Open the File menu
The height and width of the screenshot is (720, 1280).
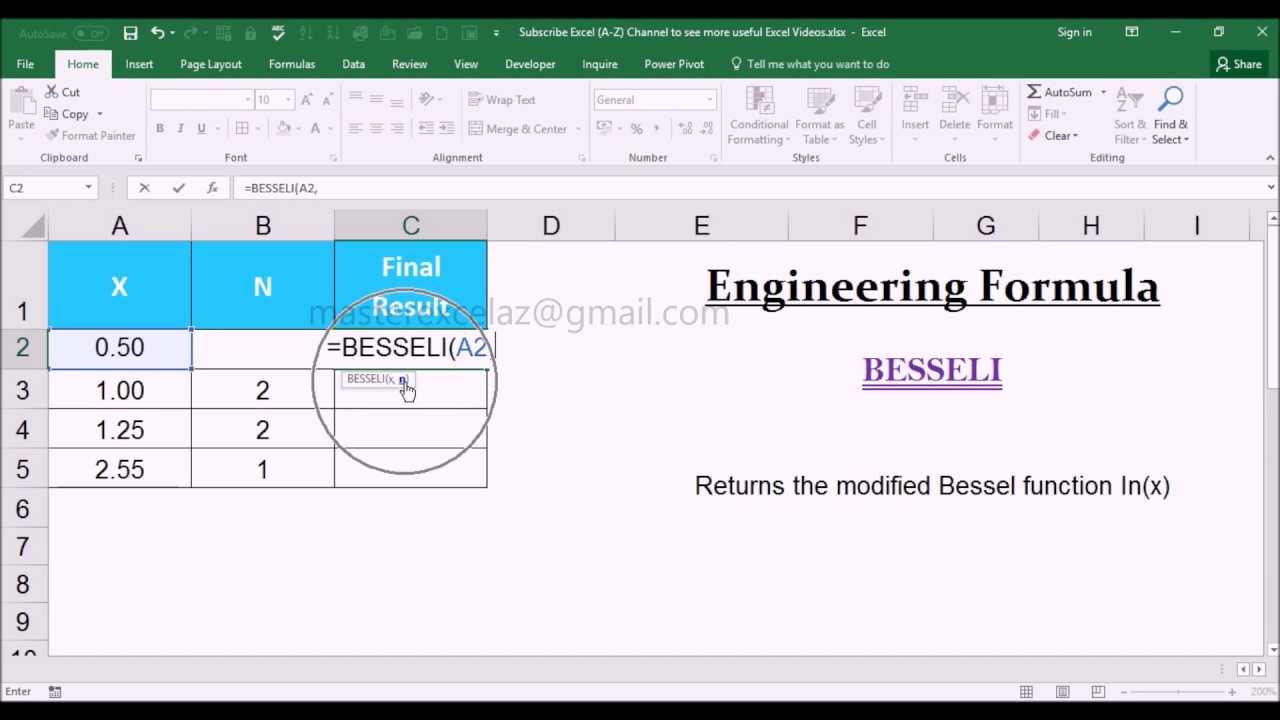pos(25,64)
